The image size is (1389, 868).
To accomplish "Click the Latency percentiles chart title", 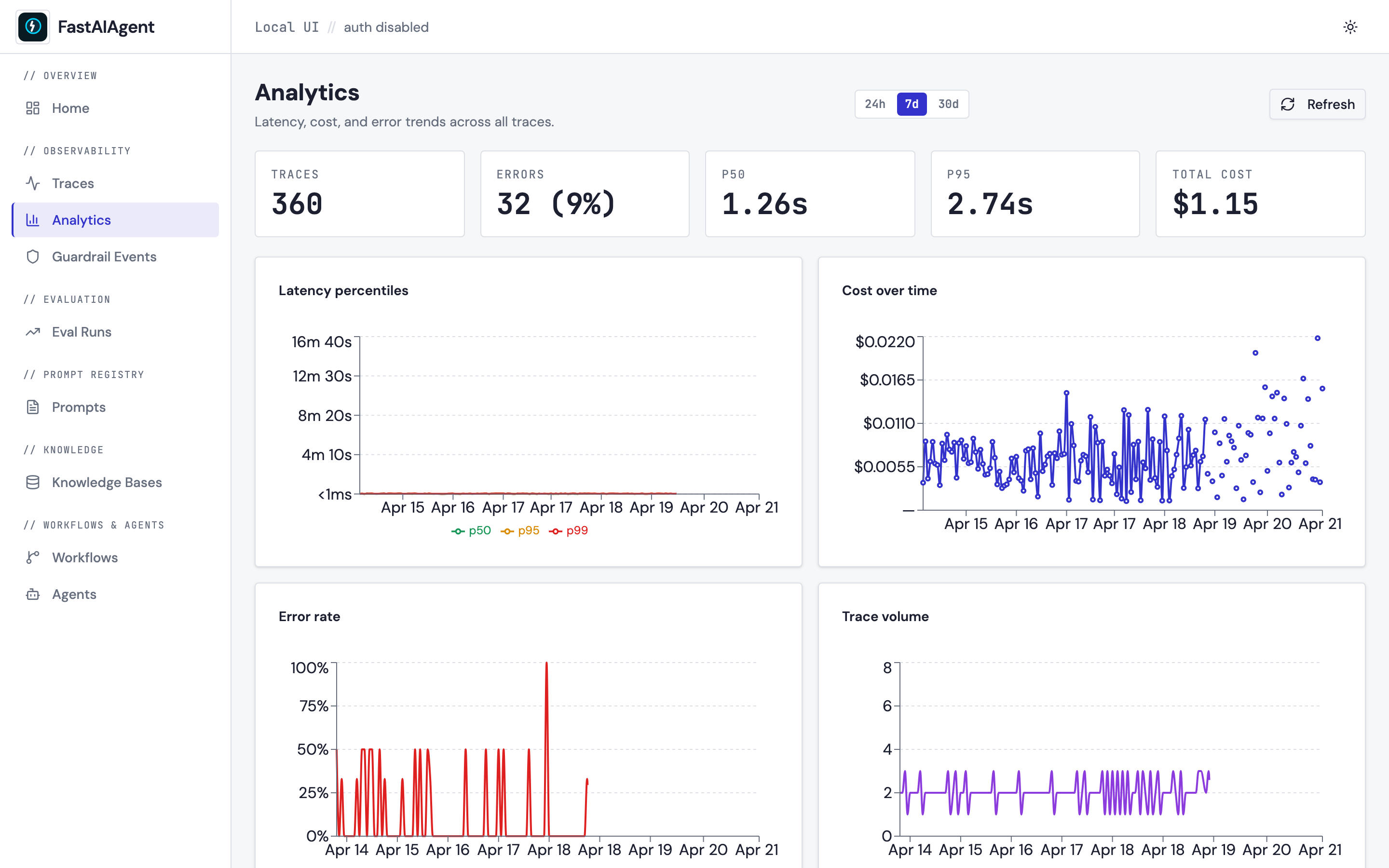I will (x=343, y=290).
